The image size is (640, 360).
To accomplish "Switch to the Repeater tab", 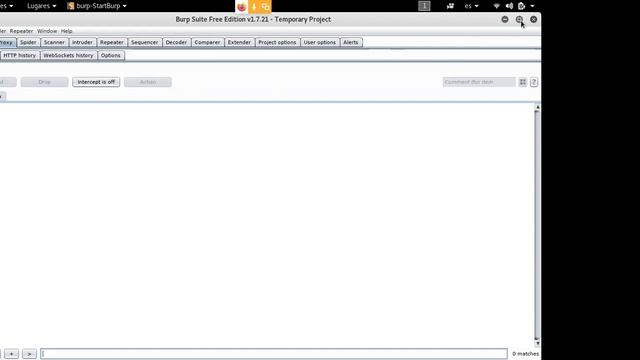I will click(x=112, y=42).
